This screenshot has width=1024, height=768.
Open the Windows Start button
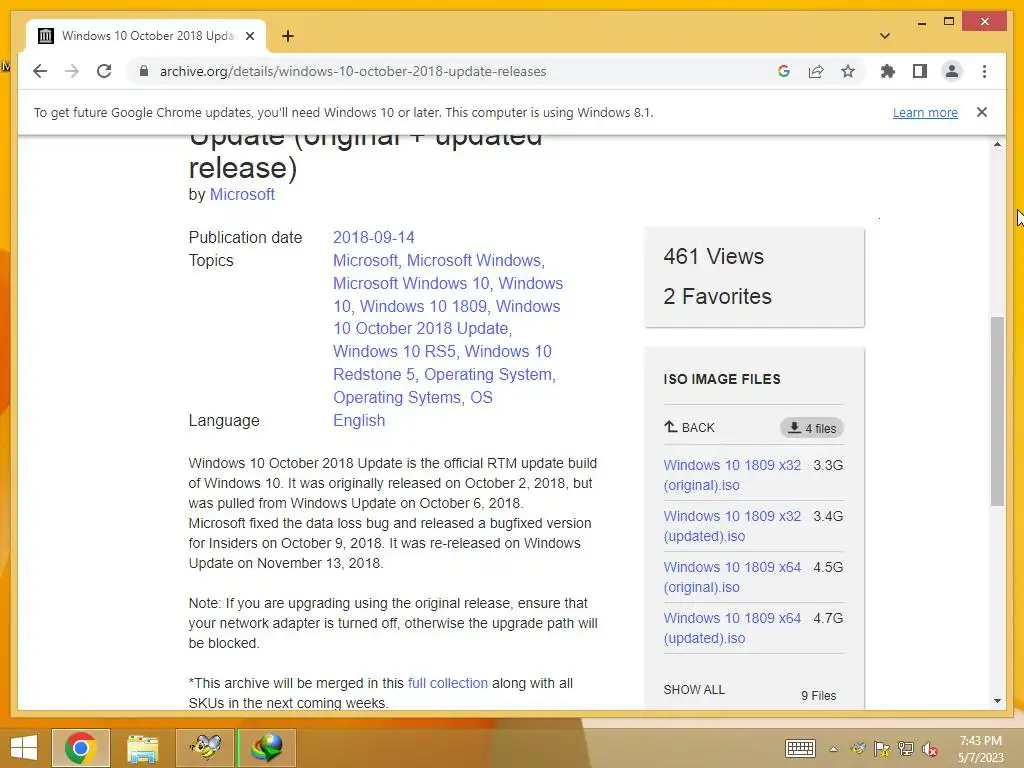click(x=24, y=748)
